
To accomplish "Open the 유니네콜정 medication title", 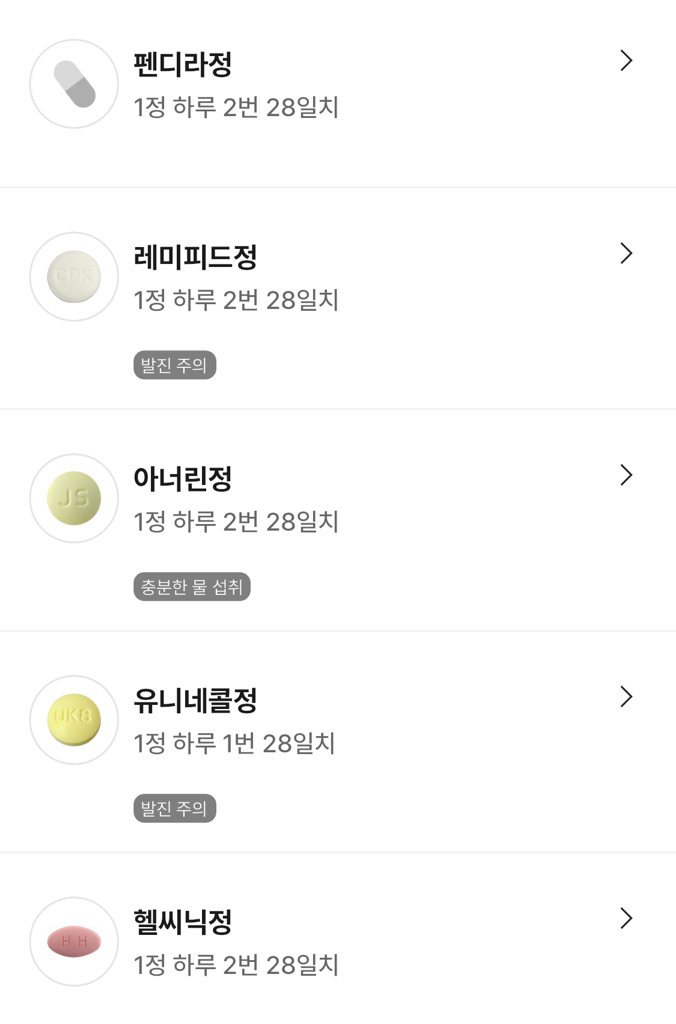I will (x=195, y=701).
